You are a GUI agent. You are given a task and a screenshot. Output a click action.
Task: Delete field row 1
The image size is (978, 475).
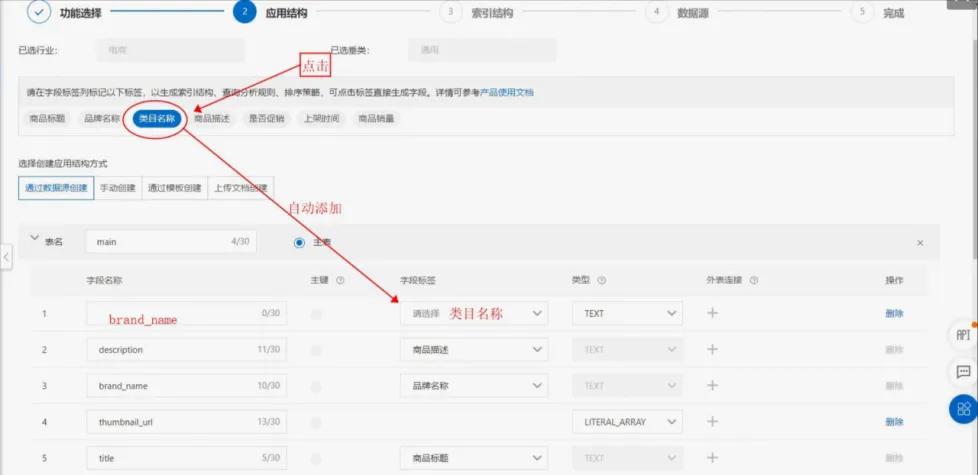pyautogui.click(x=894, y=314)
